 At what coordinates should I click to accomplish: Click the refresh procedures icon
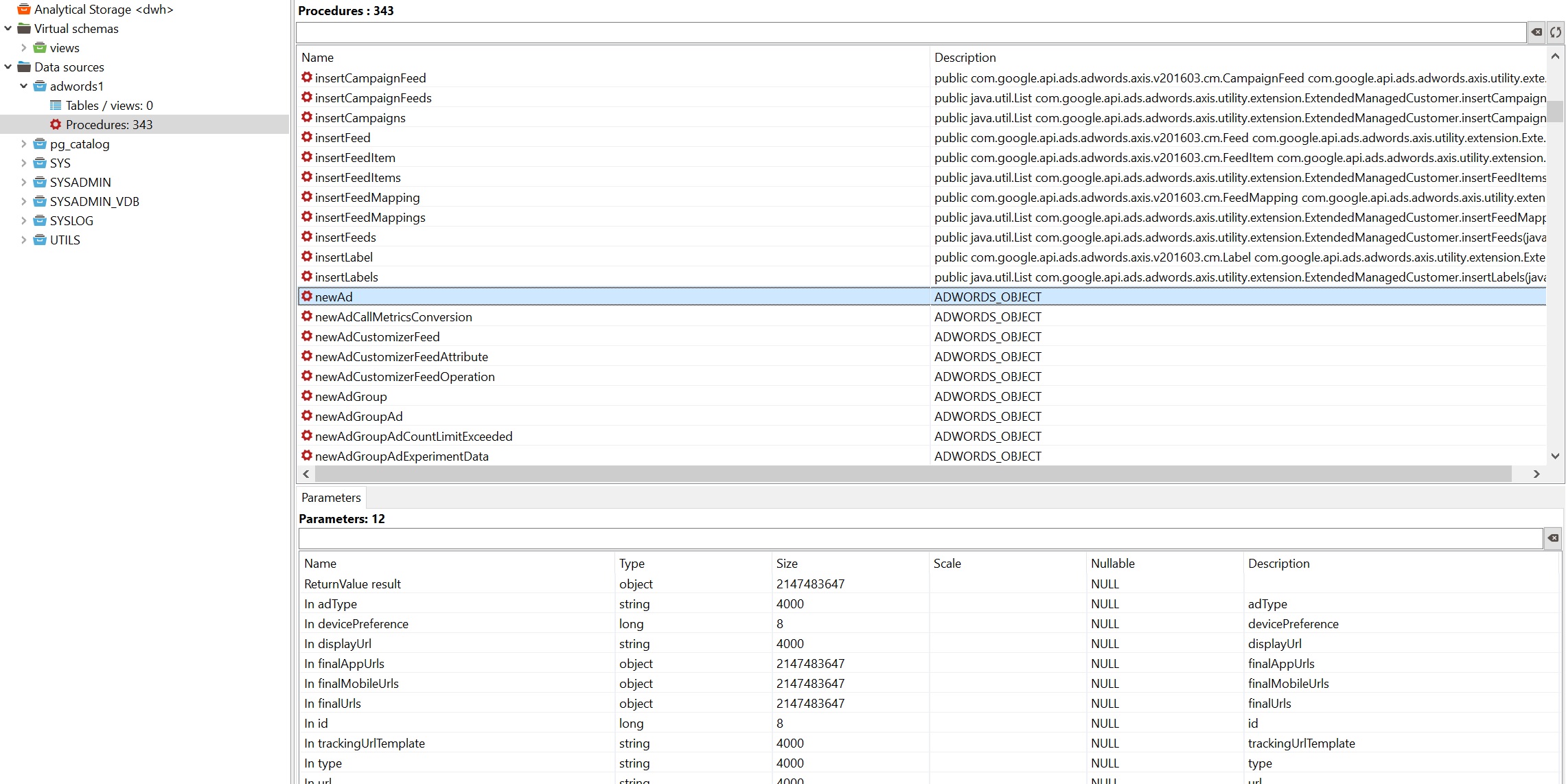click(1556, 32)
